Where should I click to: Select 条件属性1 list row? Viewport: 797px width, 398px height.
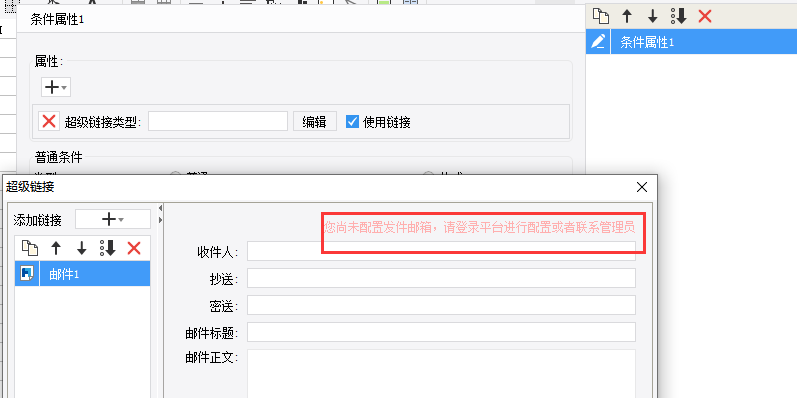coord(691,42)
